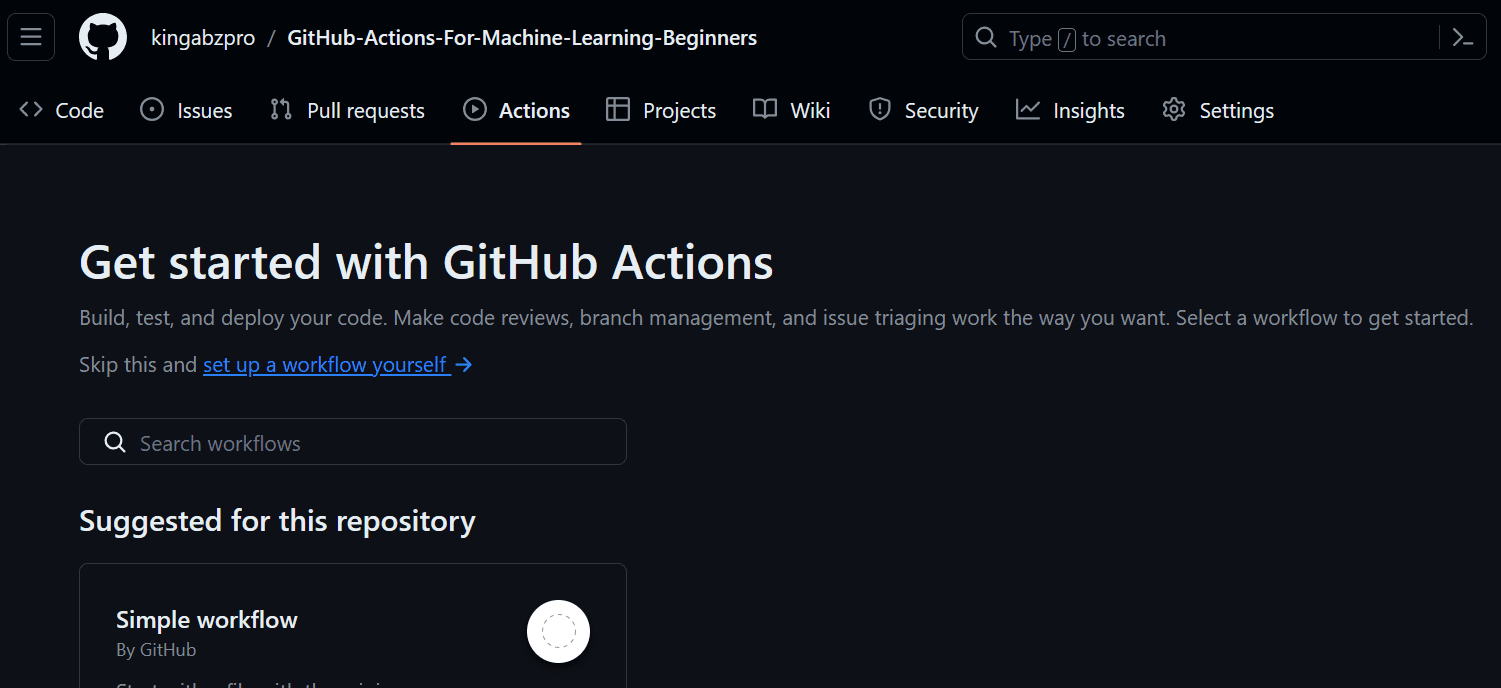Click the Search workflows field
The image size is (1501, 688).
pos(353,442)
